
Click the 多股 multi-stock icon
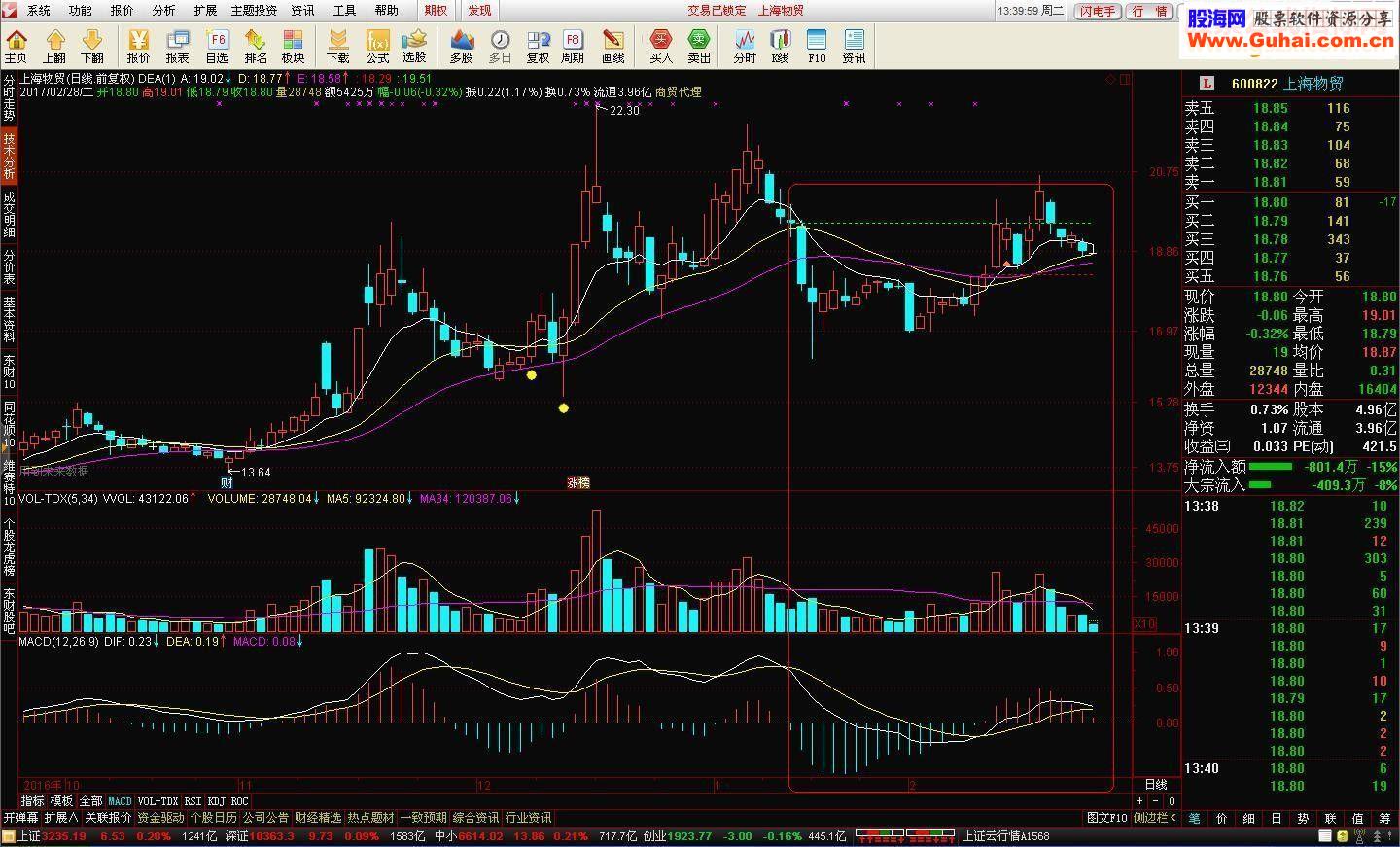point(461,46)
